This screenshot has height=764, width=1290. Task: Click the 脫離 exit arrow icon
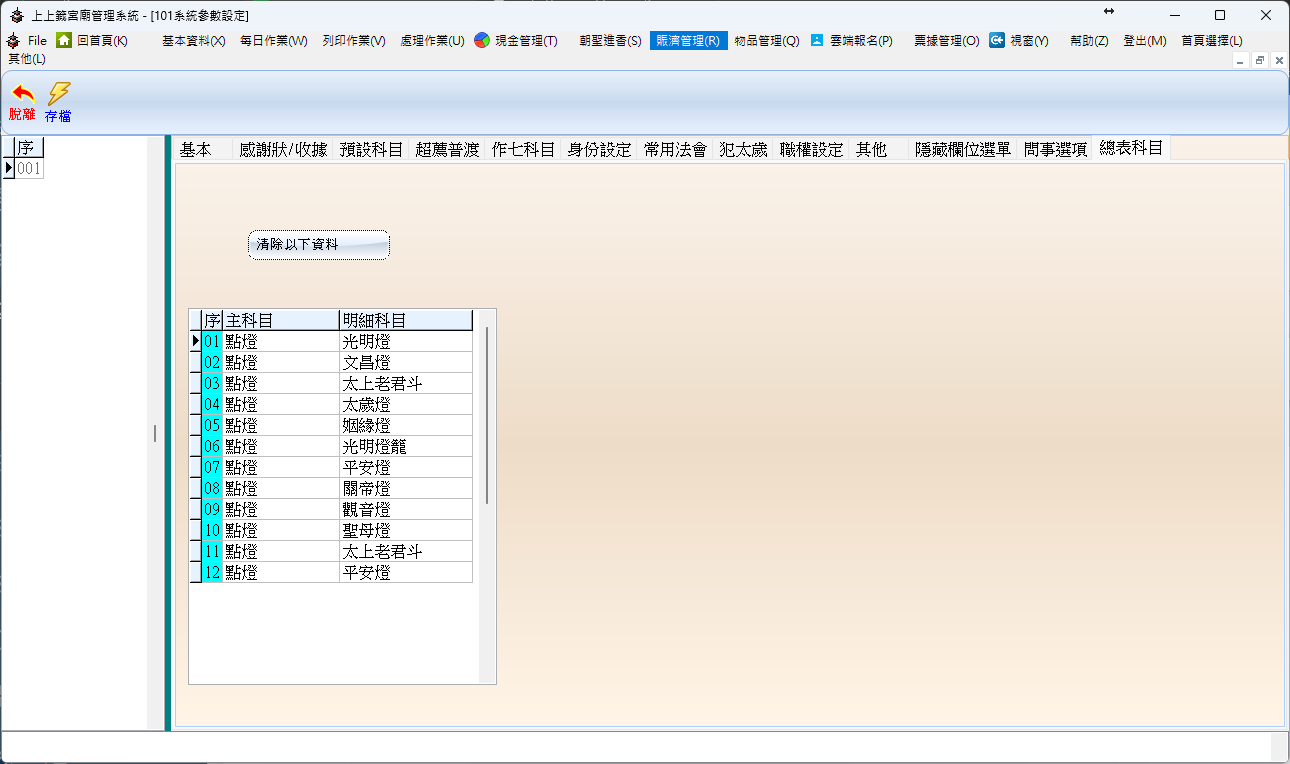(x=22, y=94)
